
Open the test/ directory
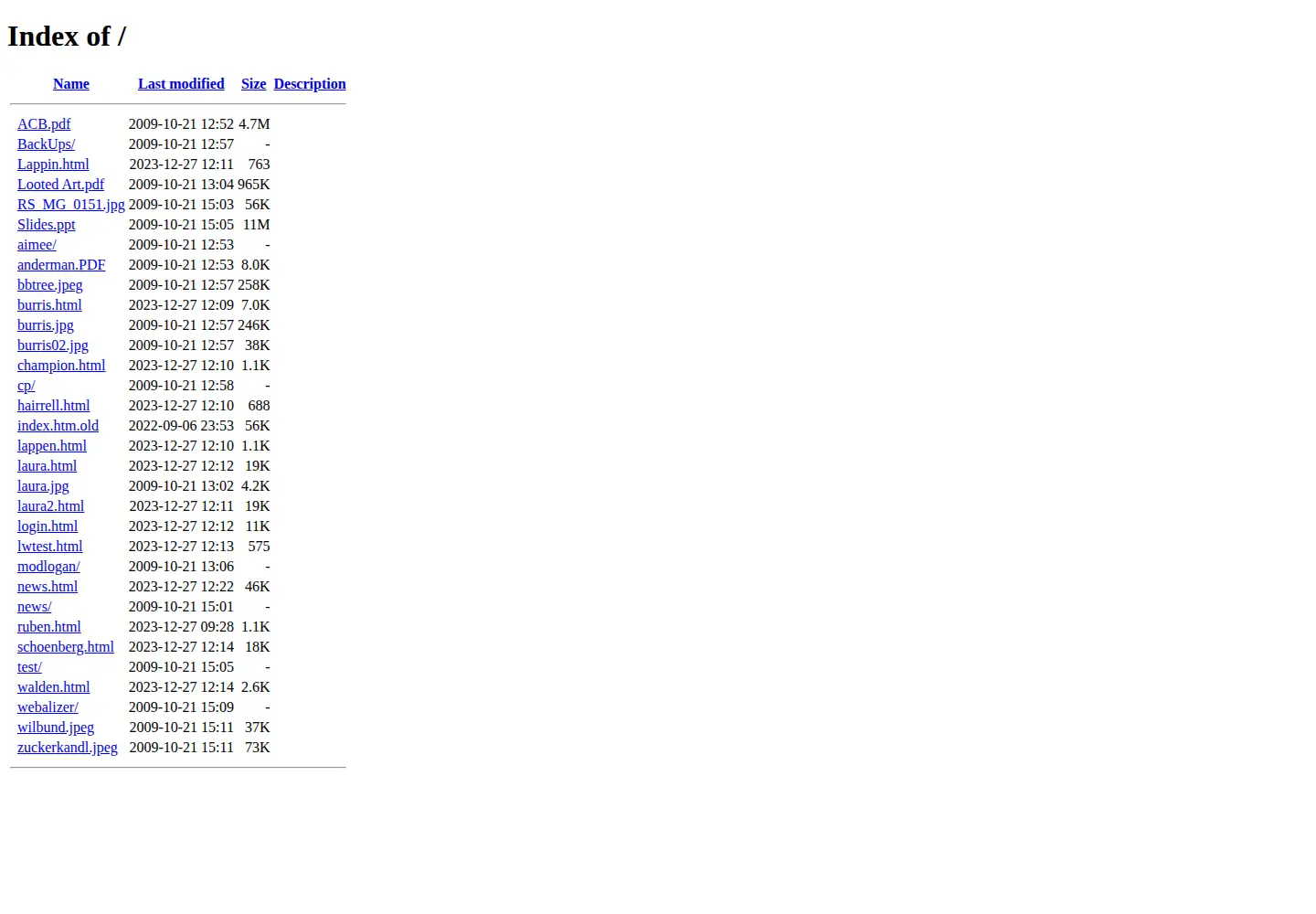(x=29, y=667)
